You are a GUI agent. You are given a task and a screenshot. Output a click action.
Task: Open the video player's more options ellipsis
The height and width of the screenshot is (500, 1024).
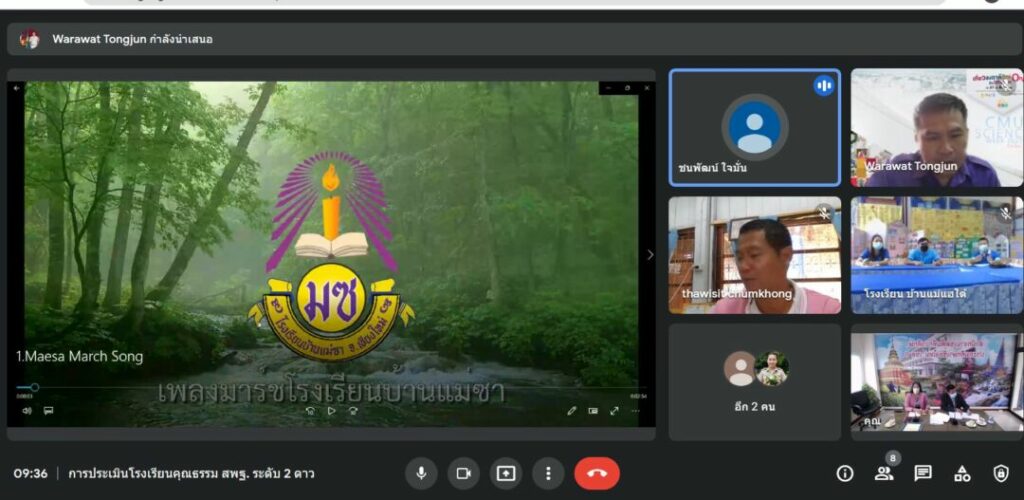click(x=635, y=410)
